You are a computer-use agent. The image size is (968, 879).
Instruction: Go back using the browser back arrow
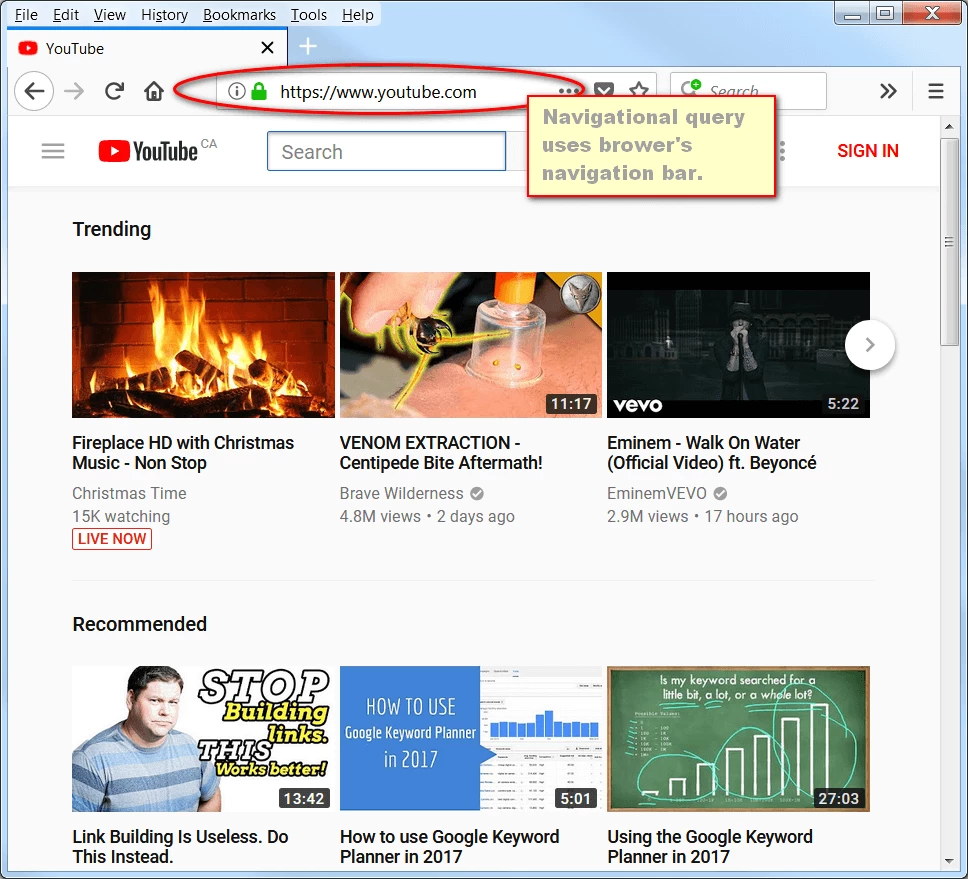pyautogui.click(x=34, y=91)
